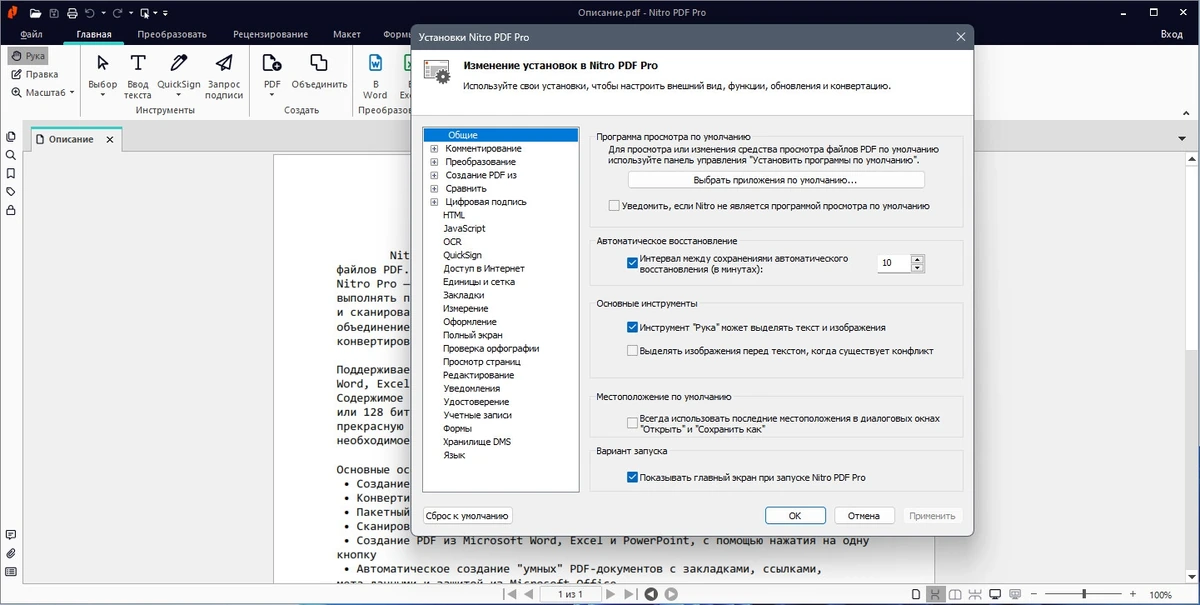Switch to the Макет ribbon tab
Image resolution: width=1200 pixels, height=605 pixels.
(x=347, y=34)
